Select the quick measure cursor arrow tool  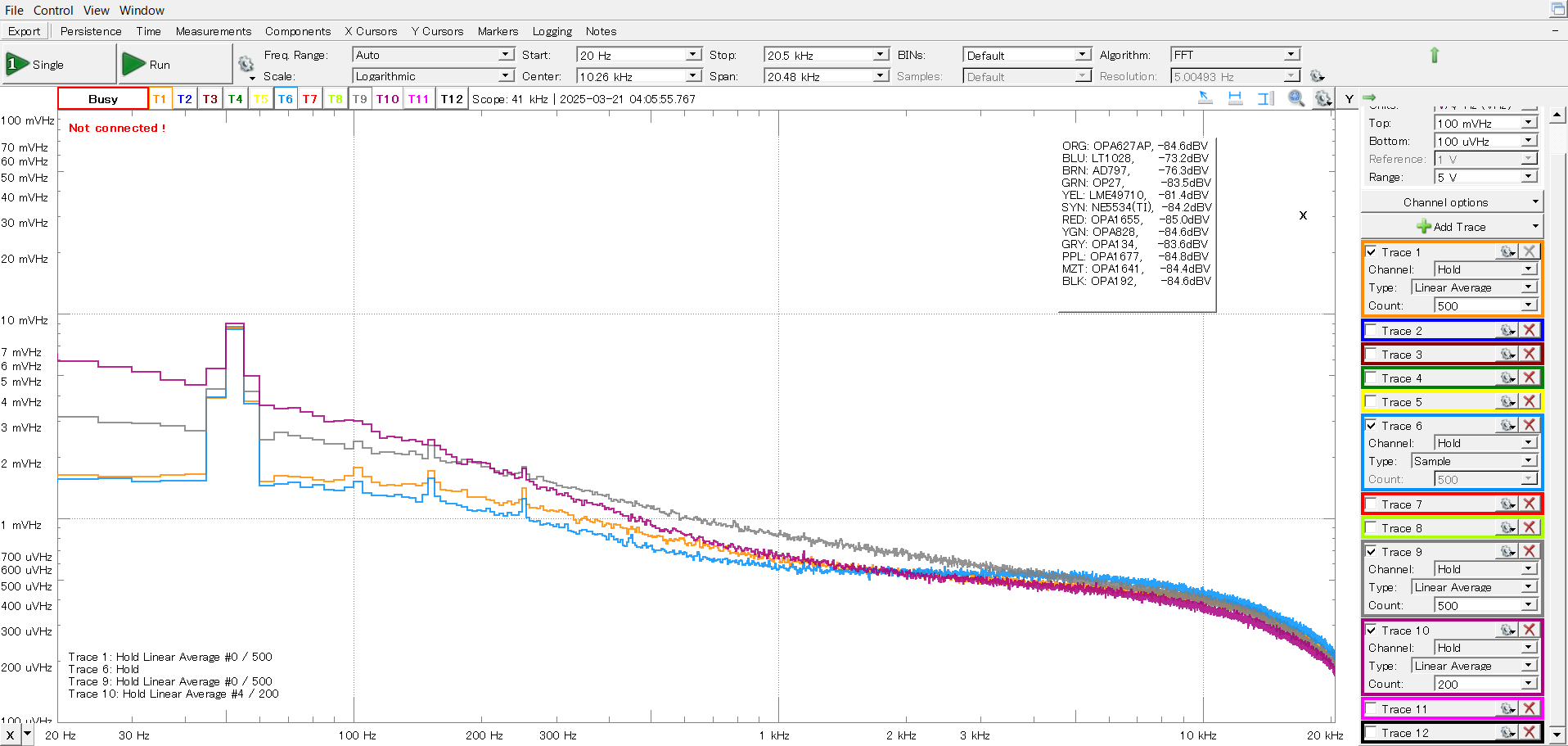(x=1205, y=98)
